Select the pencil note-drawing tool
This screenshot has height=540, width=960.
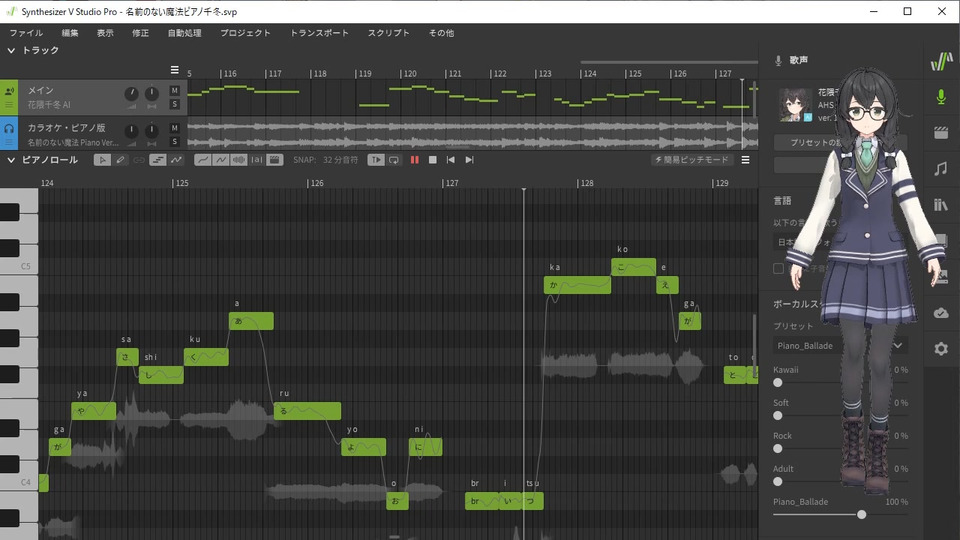pos(120,160)
